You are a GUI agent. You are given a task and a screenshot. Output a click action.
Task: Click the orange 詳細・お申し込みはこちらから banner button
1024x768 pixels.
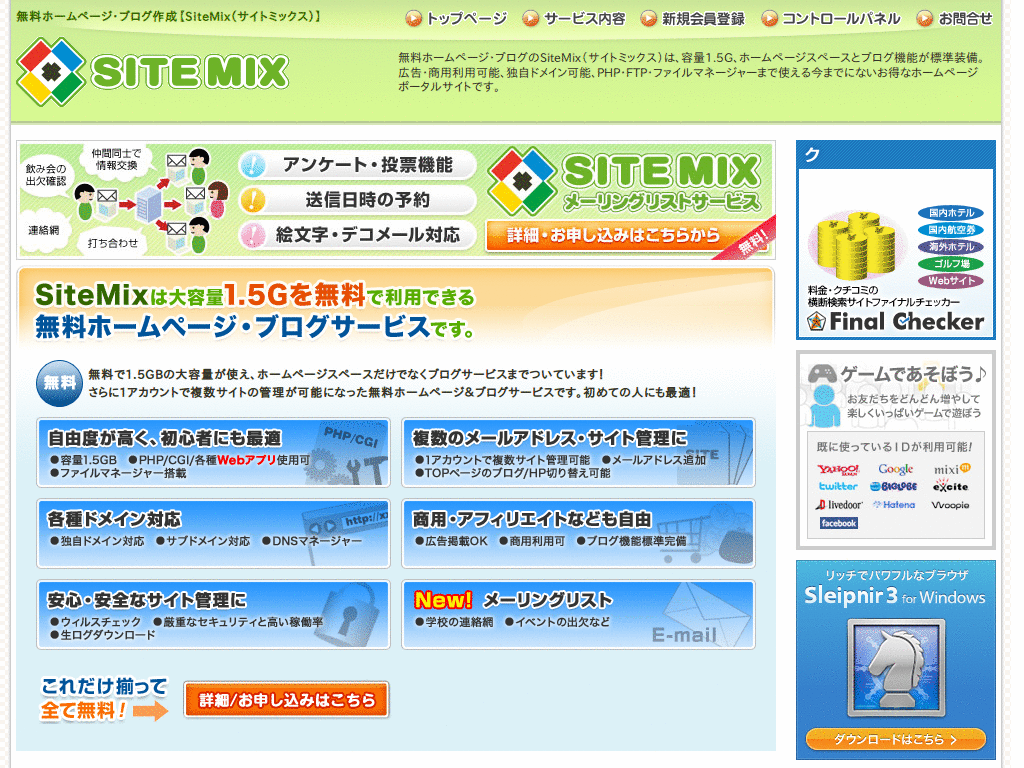[613, 235]
